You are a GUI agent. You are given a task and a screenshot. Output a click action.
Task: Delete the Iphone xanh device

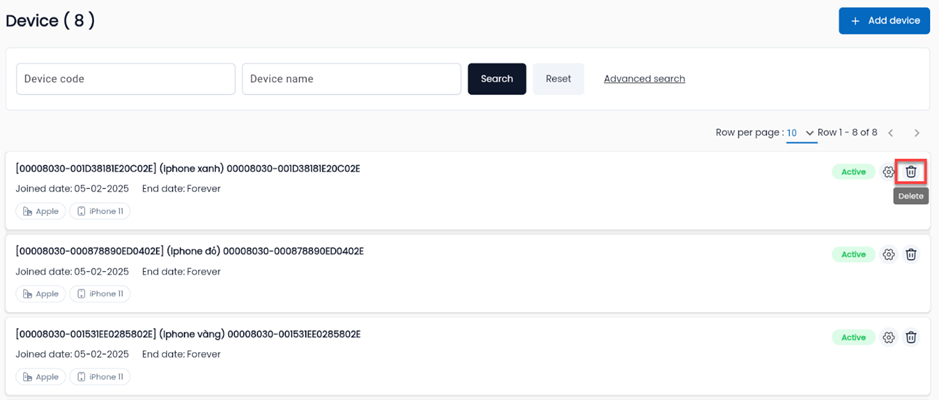pyautogui.click(x=910, y=172)
